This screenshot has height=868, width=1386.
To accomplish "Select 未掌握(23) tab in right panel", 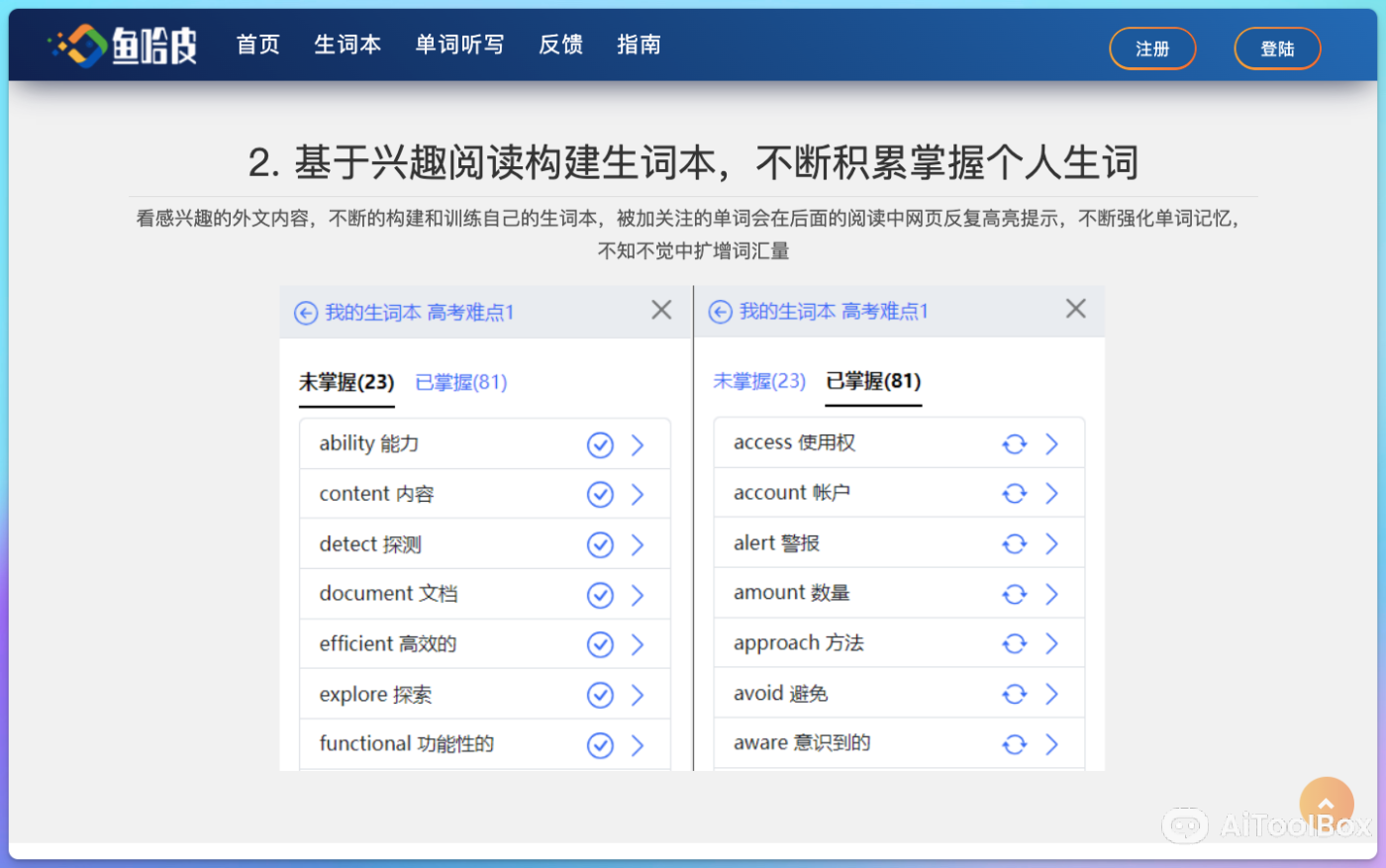I will coord(758,381).
